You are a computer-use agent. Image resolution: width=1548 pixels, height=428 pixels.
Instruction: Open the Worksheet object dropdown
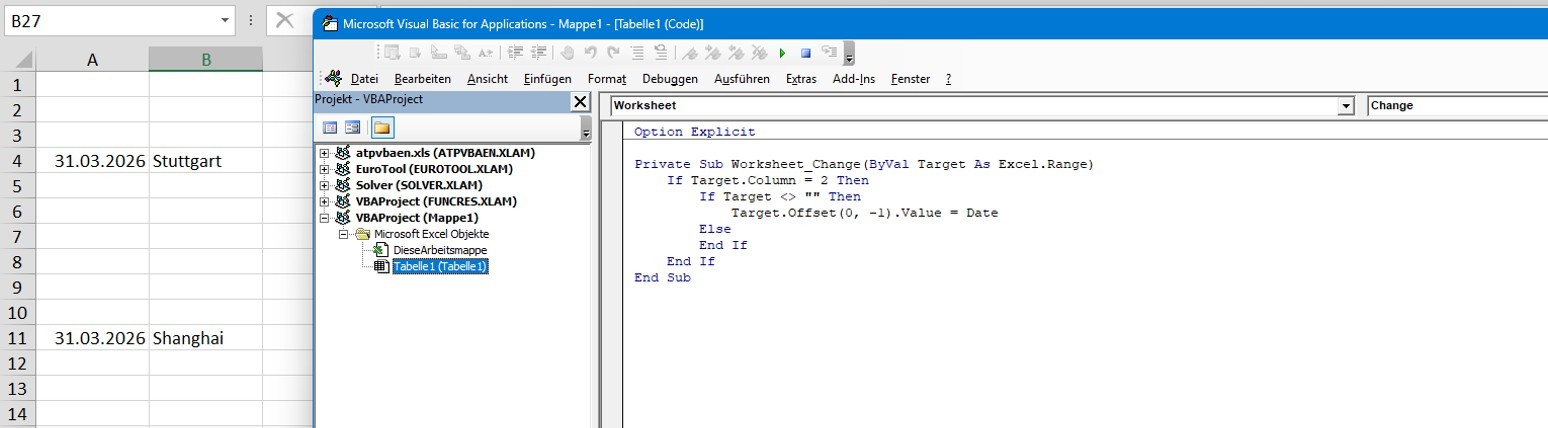[1346, 105]
